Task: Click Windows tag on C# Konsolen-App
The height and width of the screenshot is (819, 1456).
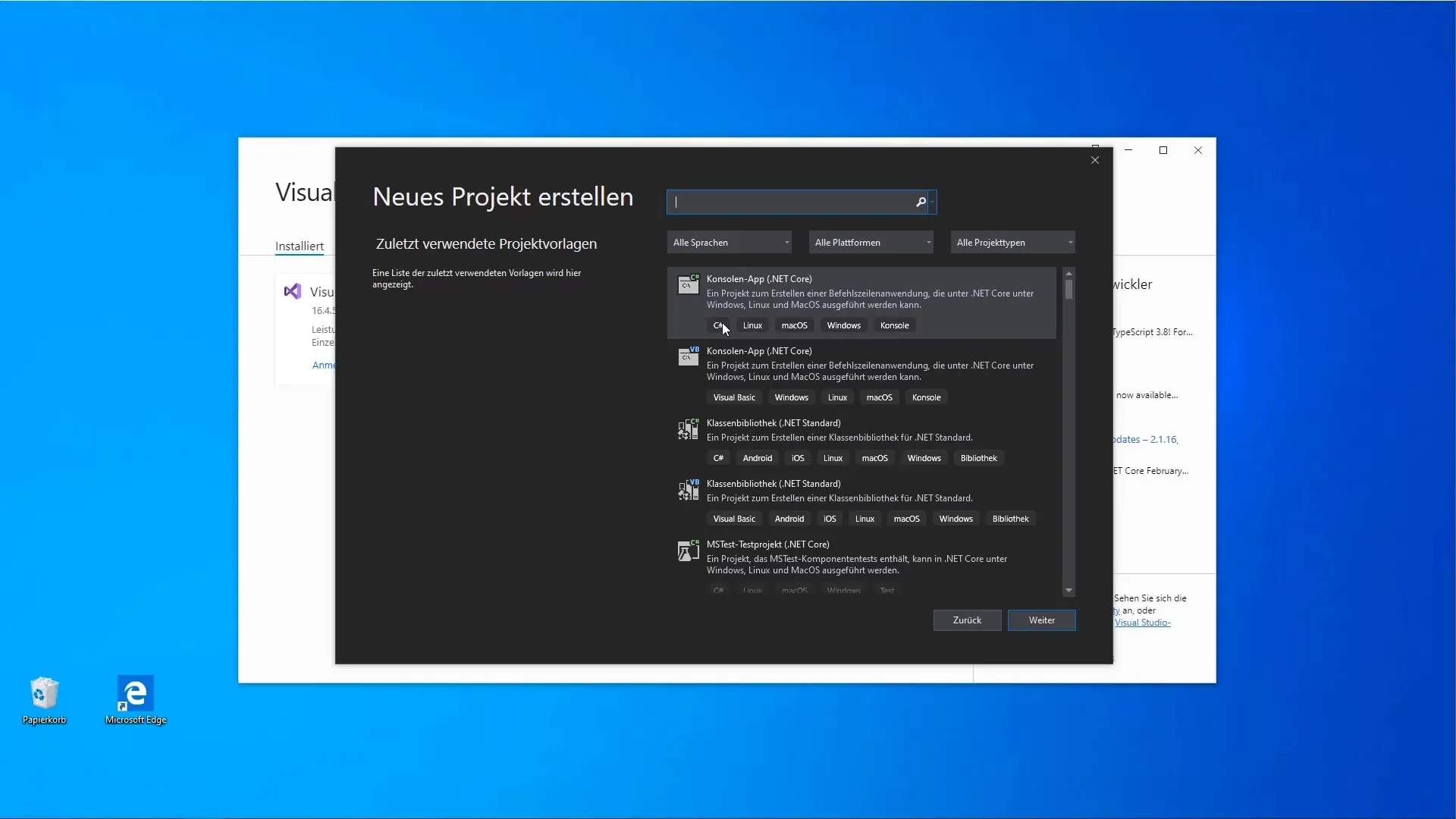Action: click(x=843, y=325)
